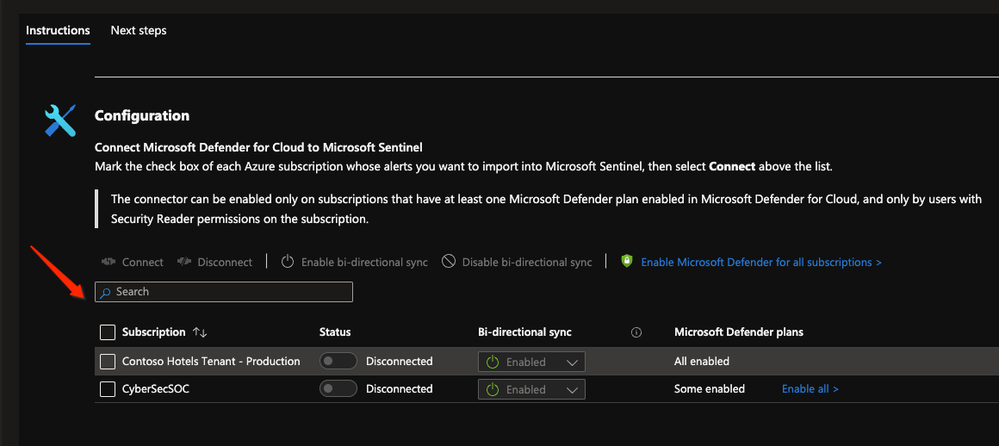Click the magnifier icon in Search box

106,292
